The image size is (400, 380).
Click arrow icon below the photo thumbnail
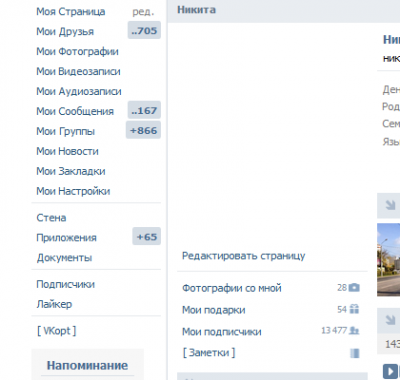click(390, 320)
